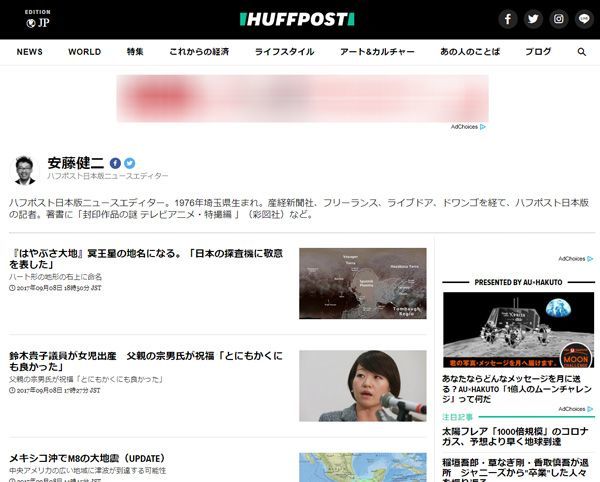
Task: Open the woman at microphone article thumbnail
Action: pos(363,386)
